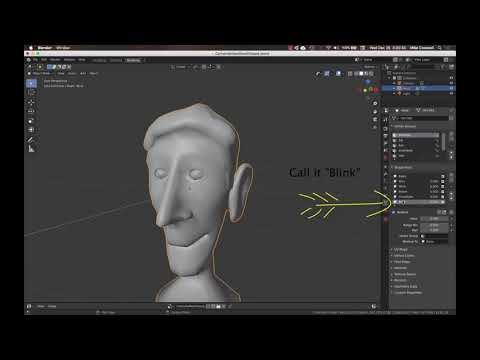This screenshot has height=360, width=480.
Task: Hide the selected mesh object in outliner
Action: click(x=451, y=88)
